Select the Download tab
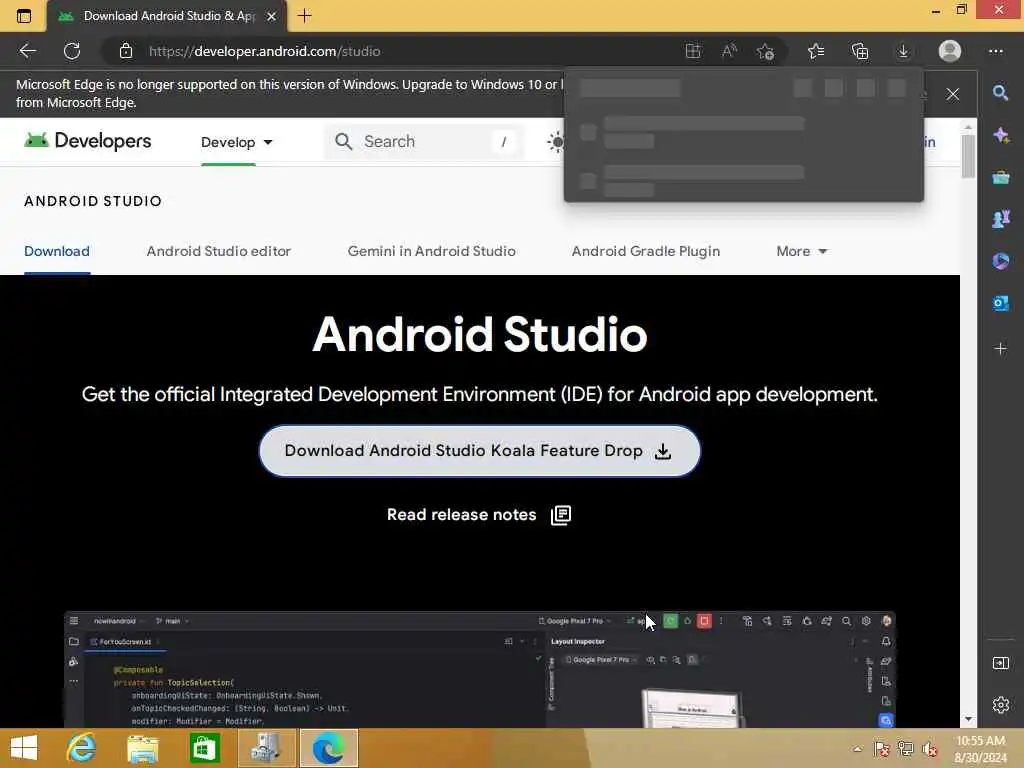1024x768 pixels. [x=57, y=251]
